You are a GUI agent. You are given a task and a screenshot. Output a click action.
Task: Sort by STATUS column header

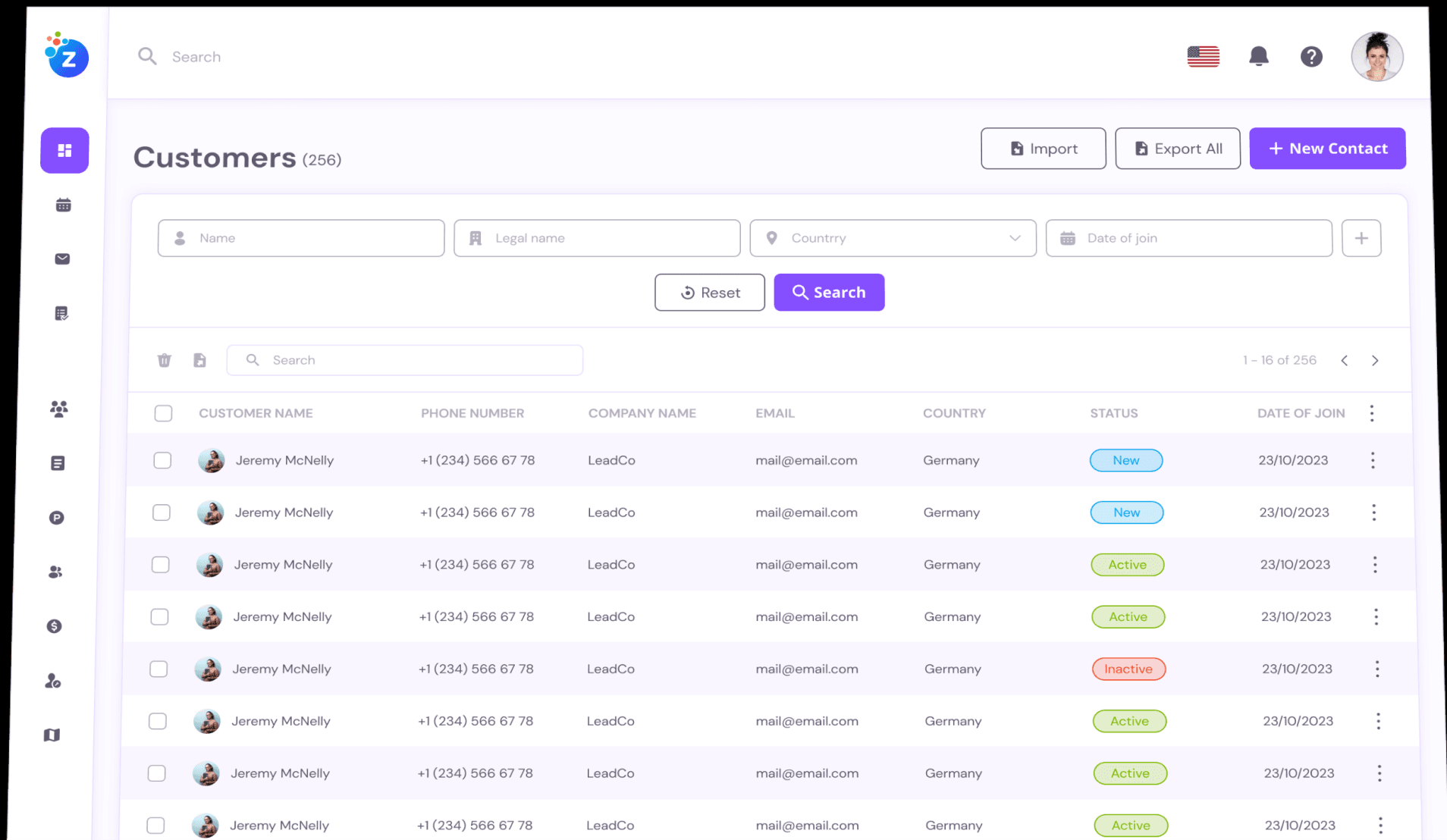click(x=1114, y=413)
